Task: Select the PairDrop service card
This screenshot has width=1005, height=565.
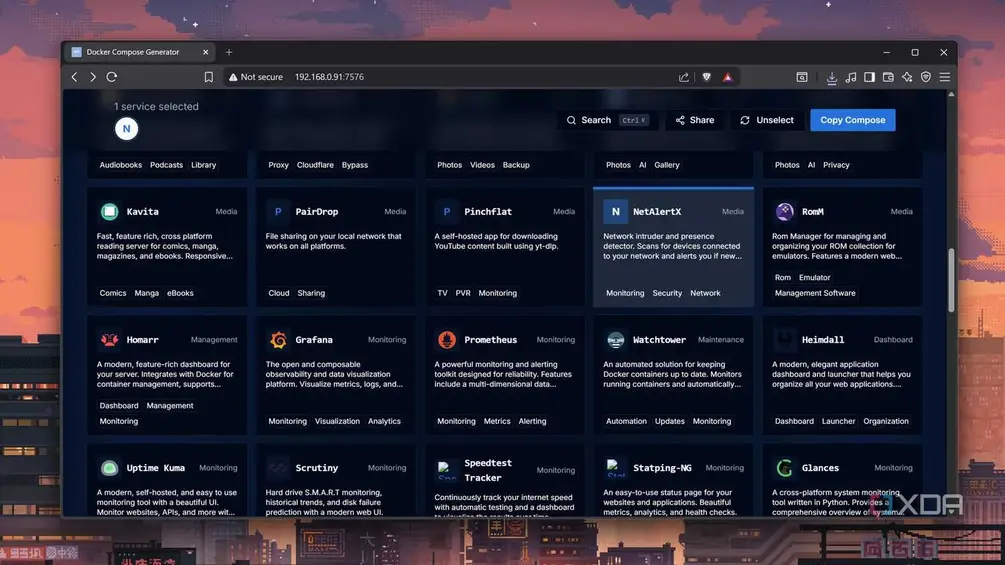Action: point(335,245)
